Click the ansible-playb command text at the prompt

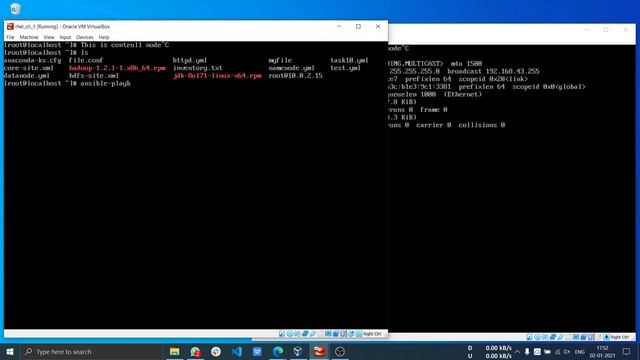pyautogui.click(x=105, y=84)
